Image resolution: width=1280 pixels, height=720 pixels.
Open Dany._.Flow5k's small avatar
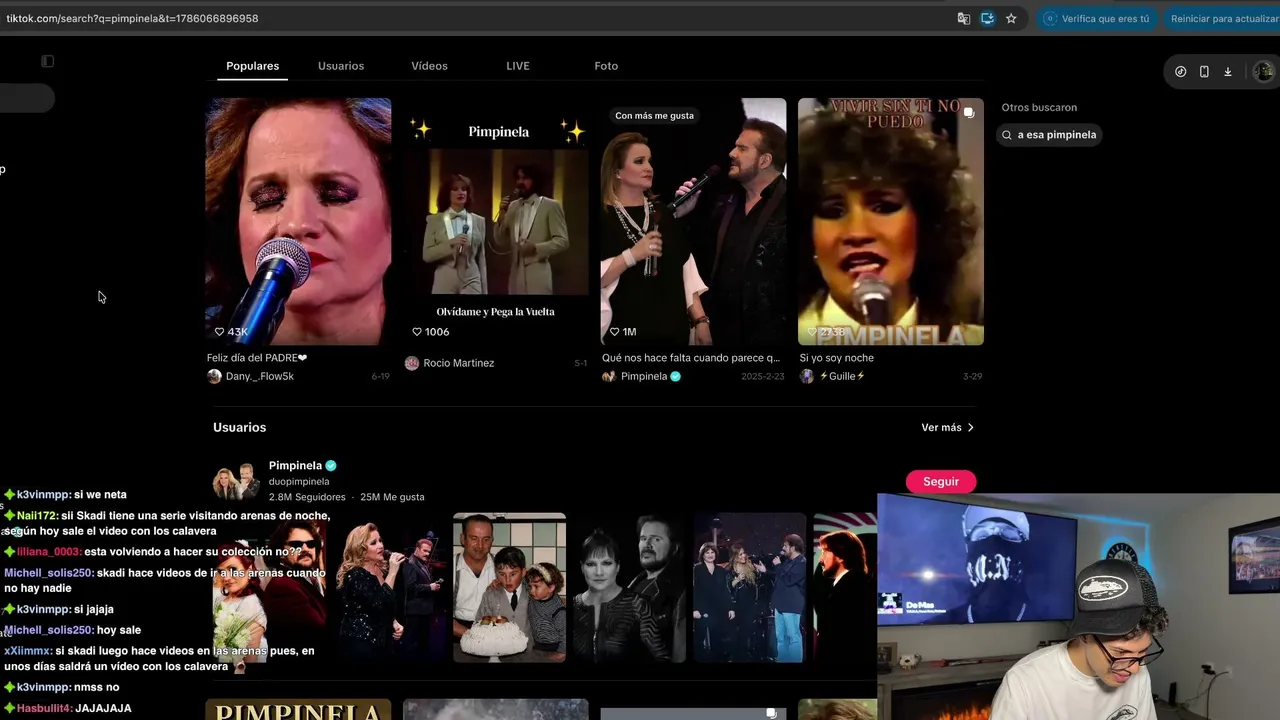click(x=214, y=376)
